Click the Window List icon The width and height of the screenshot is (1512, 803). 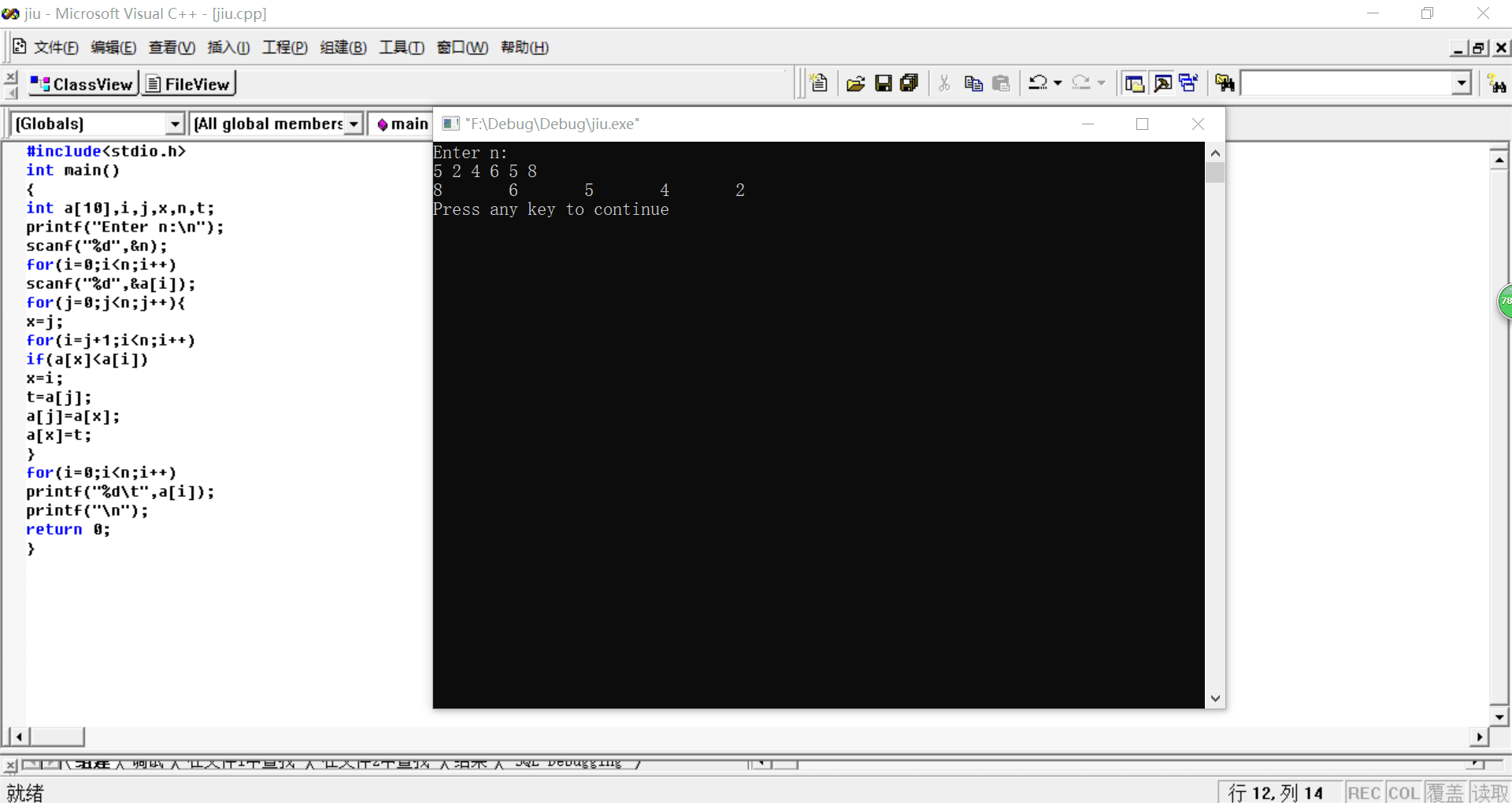click(1188, 83)
